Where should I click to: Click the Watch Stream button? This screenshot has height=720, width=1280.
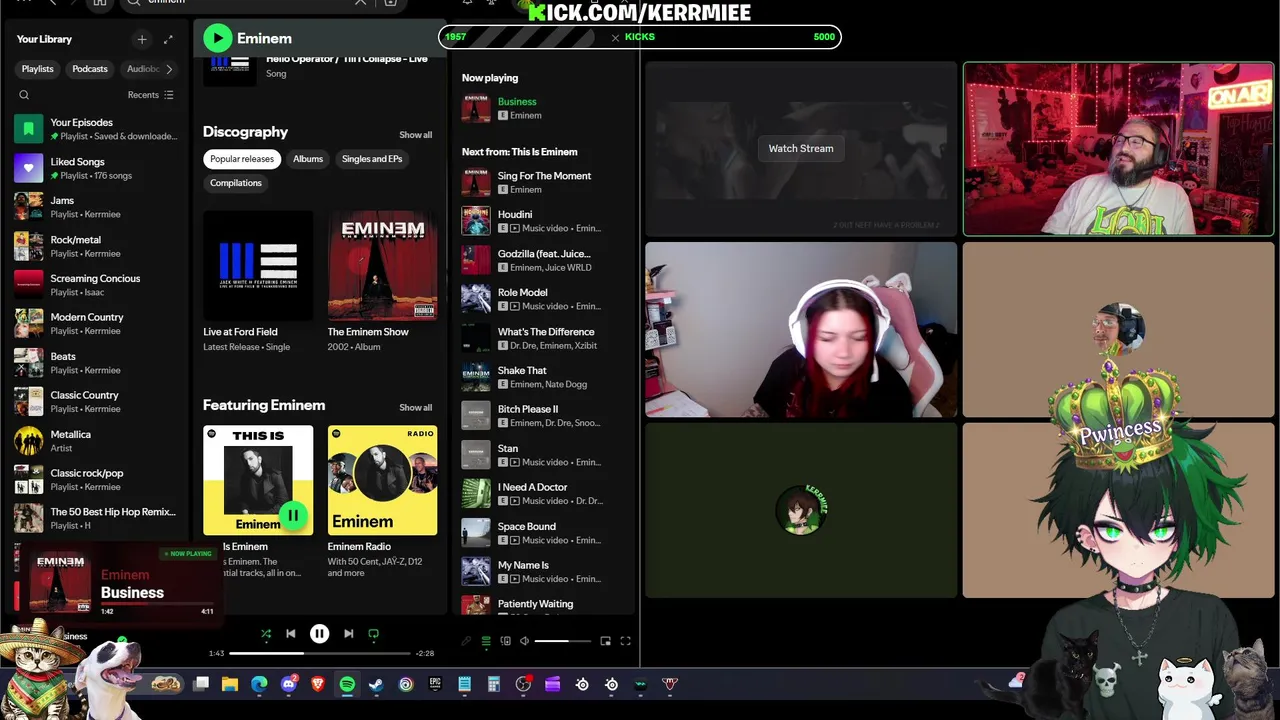pos(801,148)
